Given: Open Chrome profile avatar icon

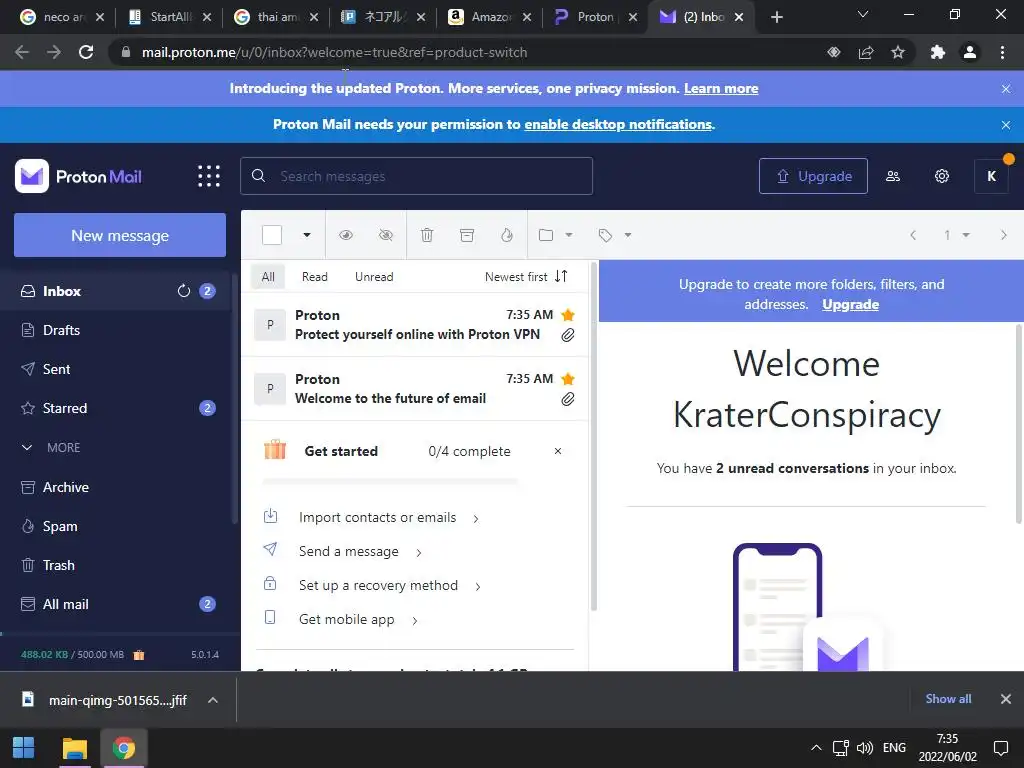Looking at the screenshot, I should [970, 52].
